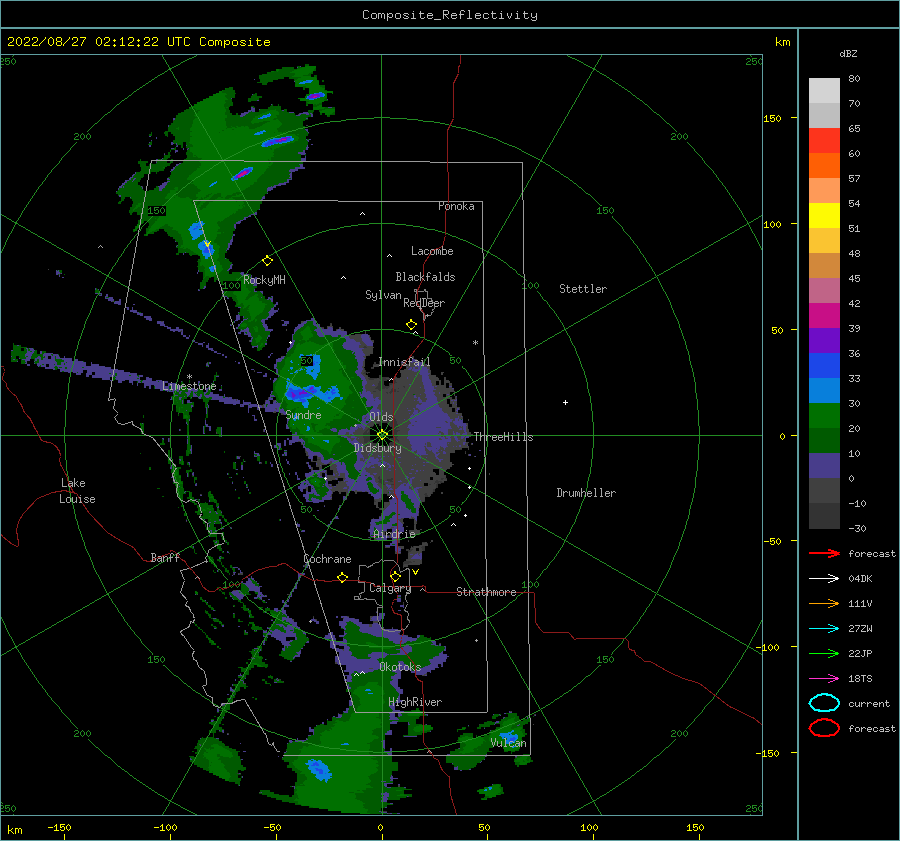Click the Lake Louise label
This screenshot has height=841, width=900.
(77, 491)
